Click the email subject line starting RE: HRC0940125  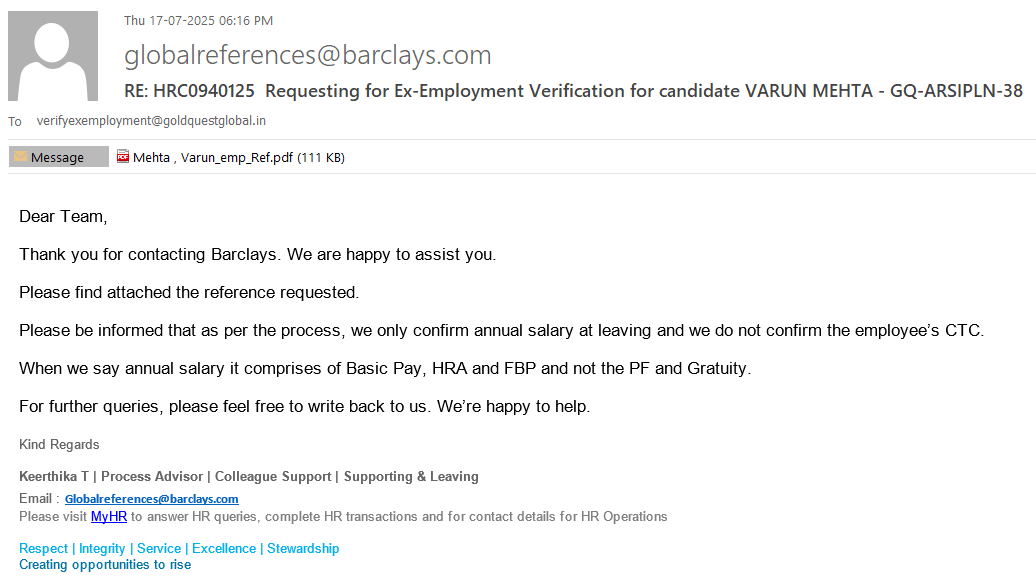[573, 91]
